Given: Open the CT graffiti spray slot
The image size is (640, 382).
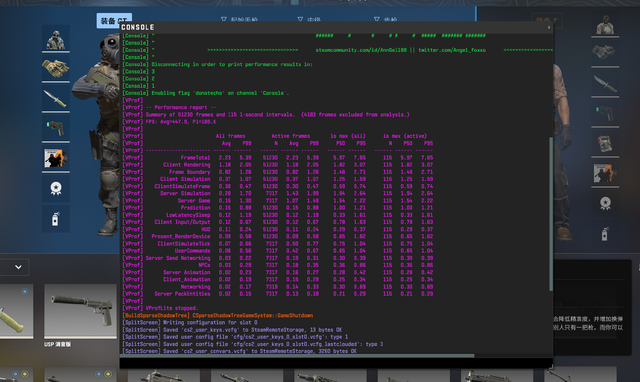Looking at the screenshot, I should coord(56,219).
